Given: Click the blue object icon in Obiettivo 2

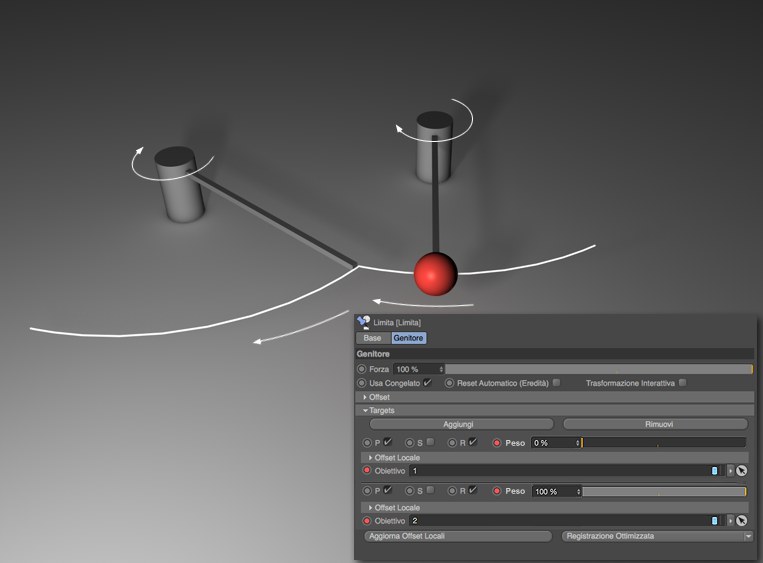Looking at the screenshot, I should pos(714,521).
